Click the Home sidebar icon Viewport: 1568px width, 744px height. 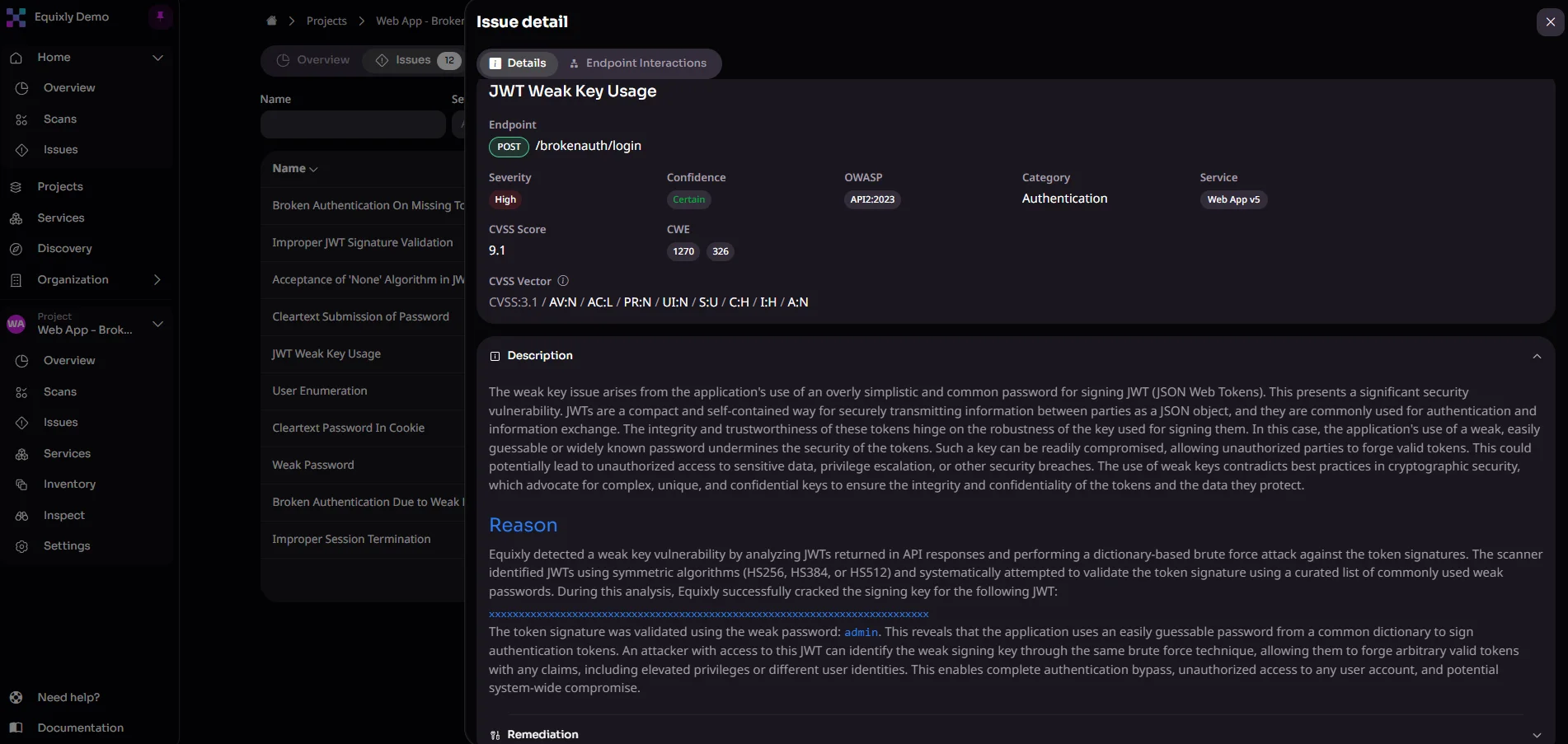click(x=16, y=58)
